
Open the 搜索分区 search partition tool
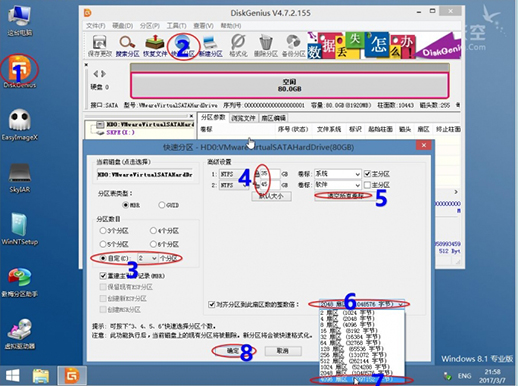[x=127, y=46]
